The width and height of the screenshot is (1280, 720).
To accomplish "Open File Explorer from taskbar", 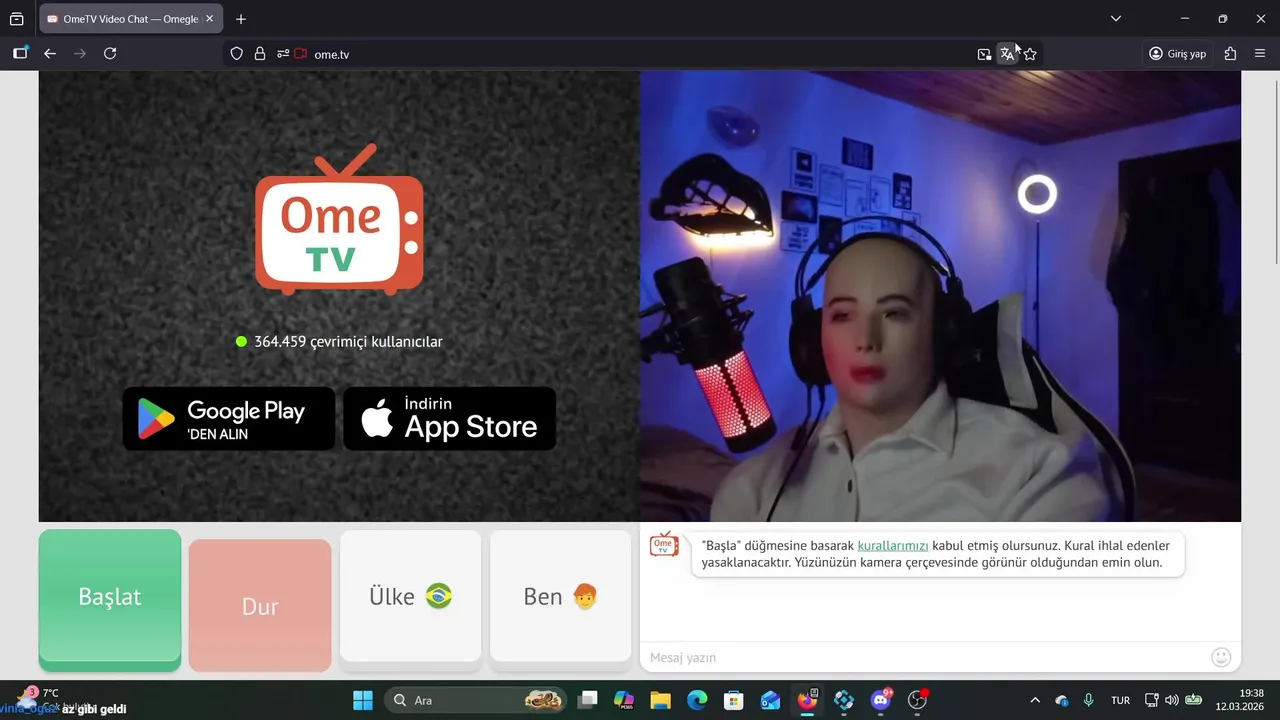I will (x=660, y=700).
